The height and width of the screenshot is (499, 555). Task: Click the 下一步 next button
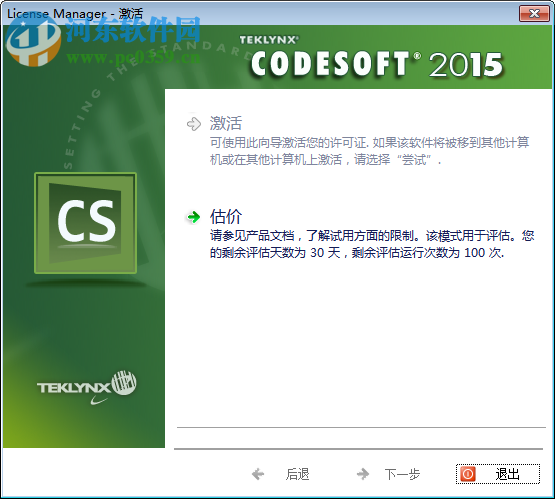pyautogui.click(x=388, y=474)
